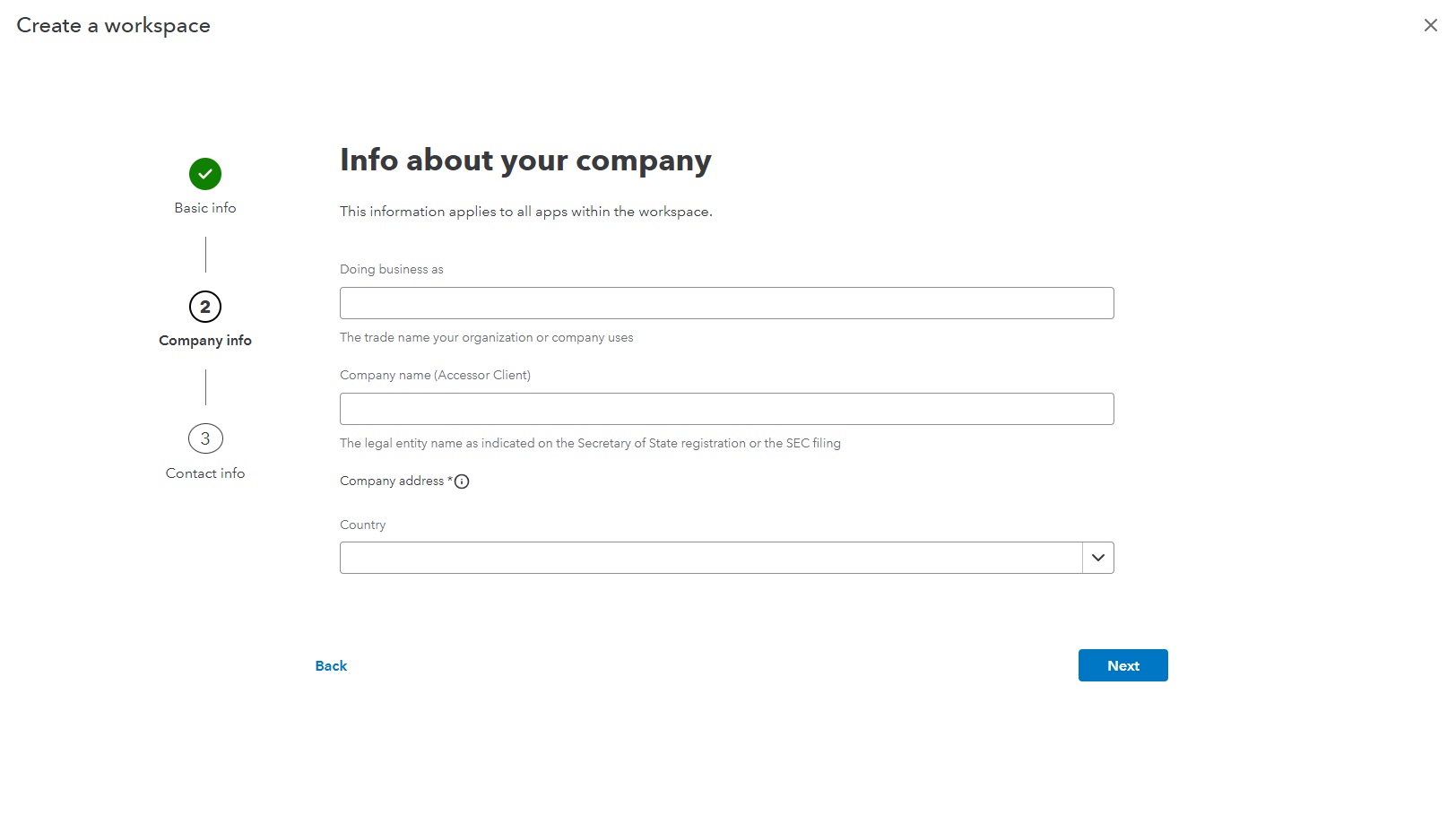Click the Country field label
Viewport: 1456px width, 824px height.
click(362, 525)
